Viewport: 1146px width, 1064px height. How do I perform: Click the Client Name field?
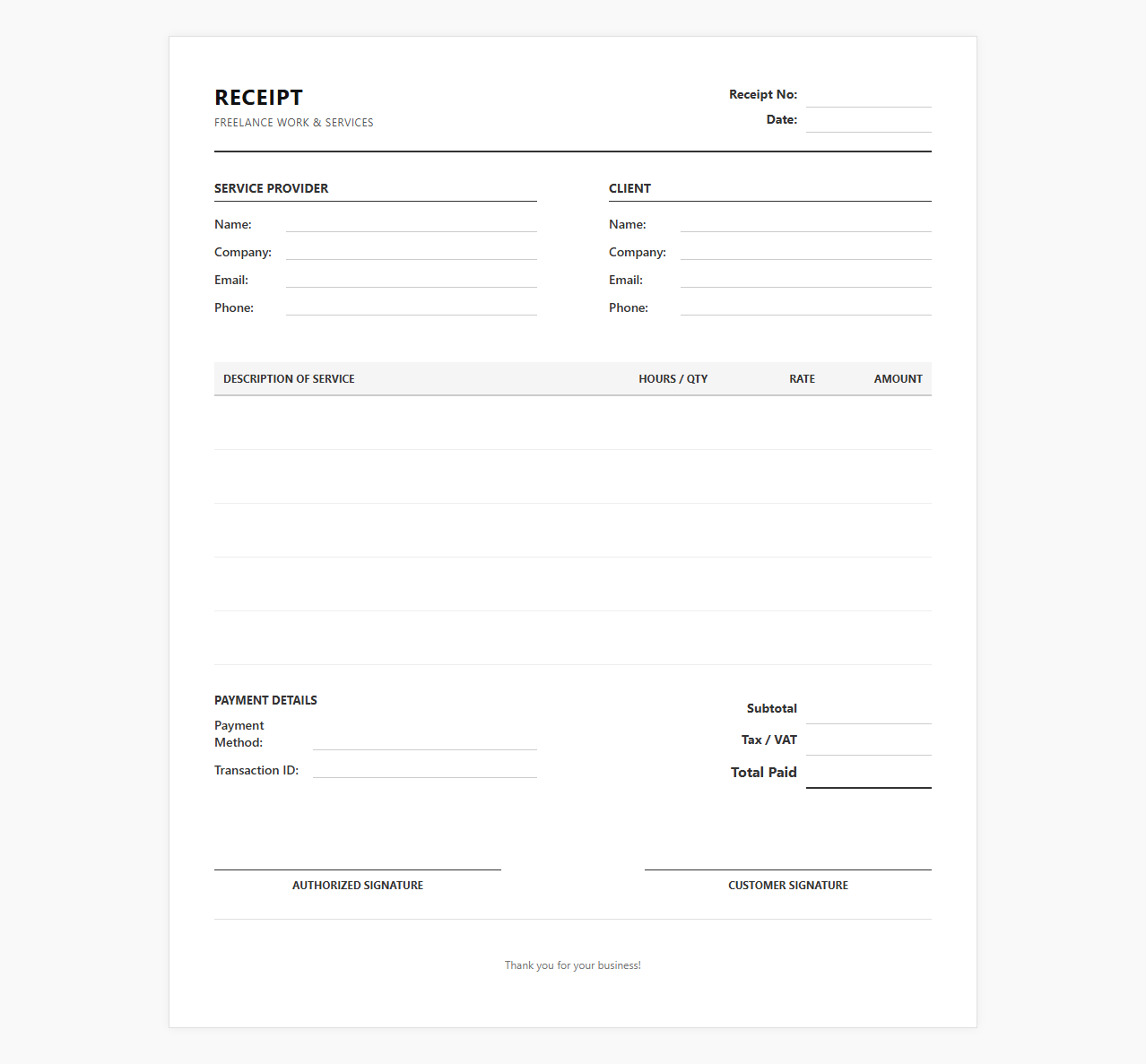point(806,224)
